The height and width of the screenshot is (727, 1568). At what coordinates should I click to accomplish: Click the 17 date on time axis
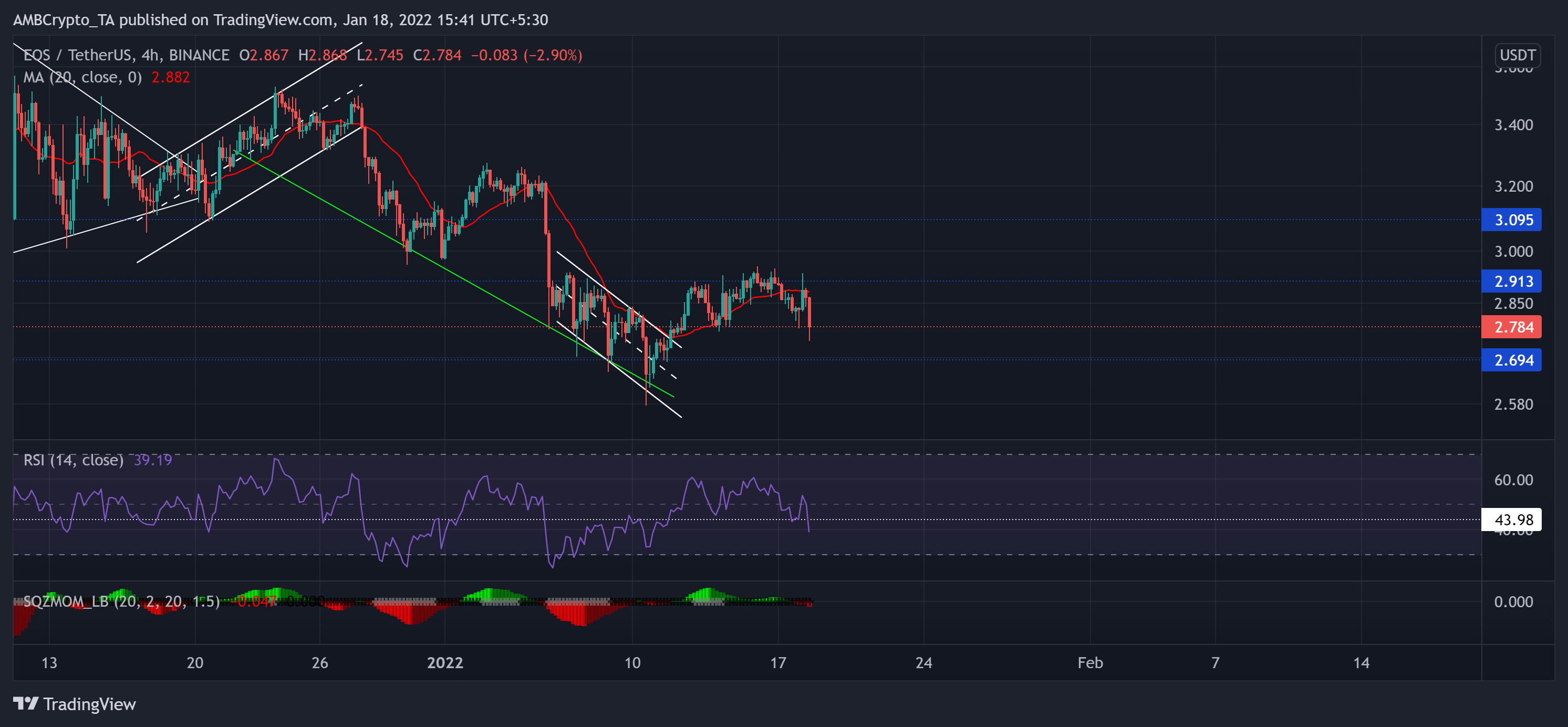point(778,662)
